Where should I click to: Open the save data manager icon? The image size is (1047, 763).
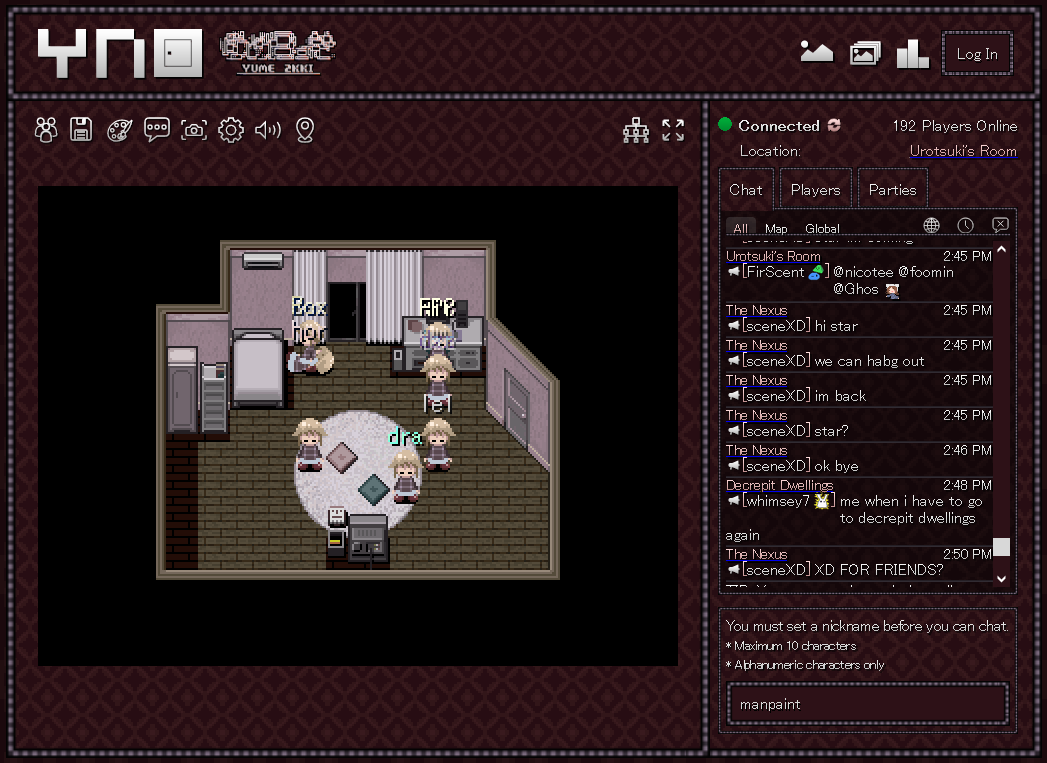click(82, 130)
